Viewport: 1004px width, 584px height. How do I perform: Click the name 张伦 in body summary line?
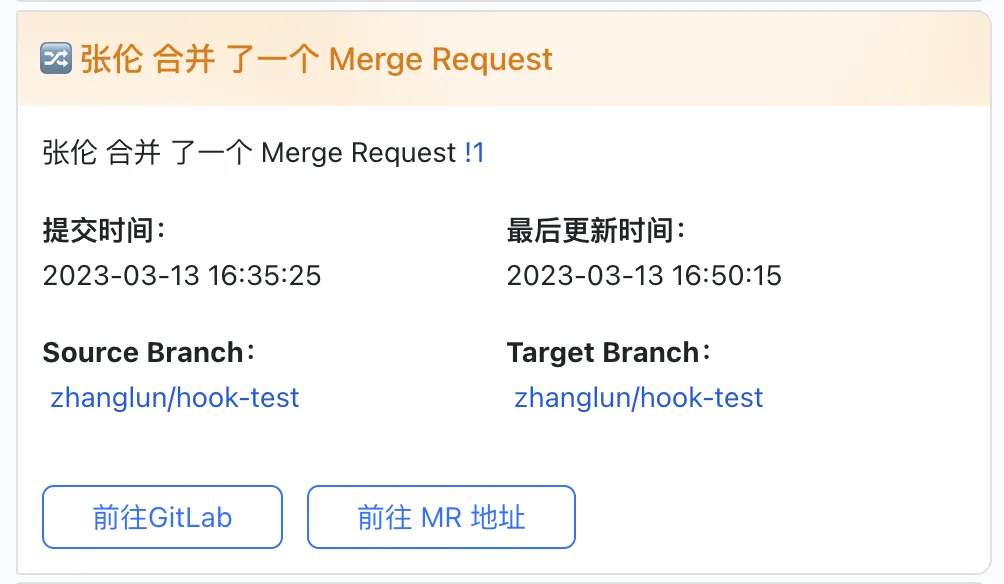pos(69,153)
